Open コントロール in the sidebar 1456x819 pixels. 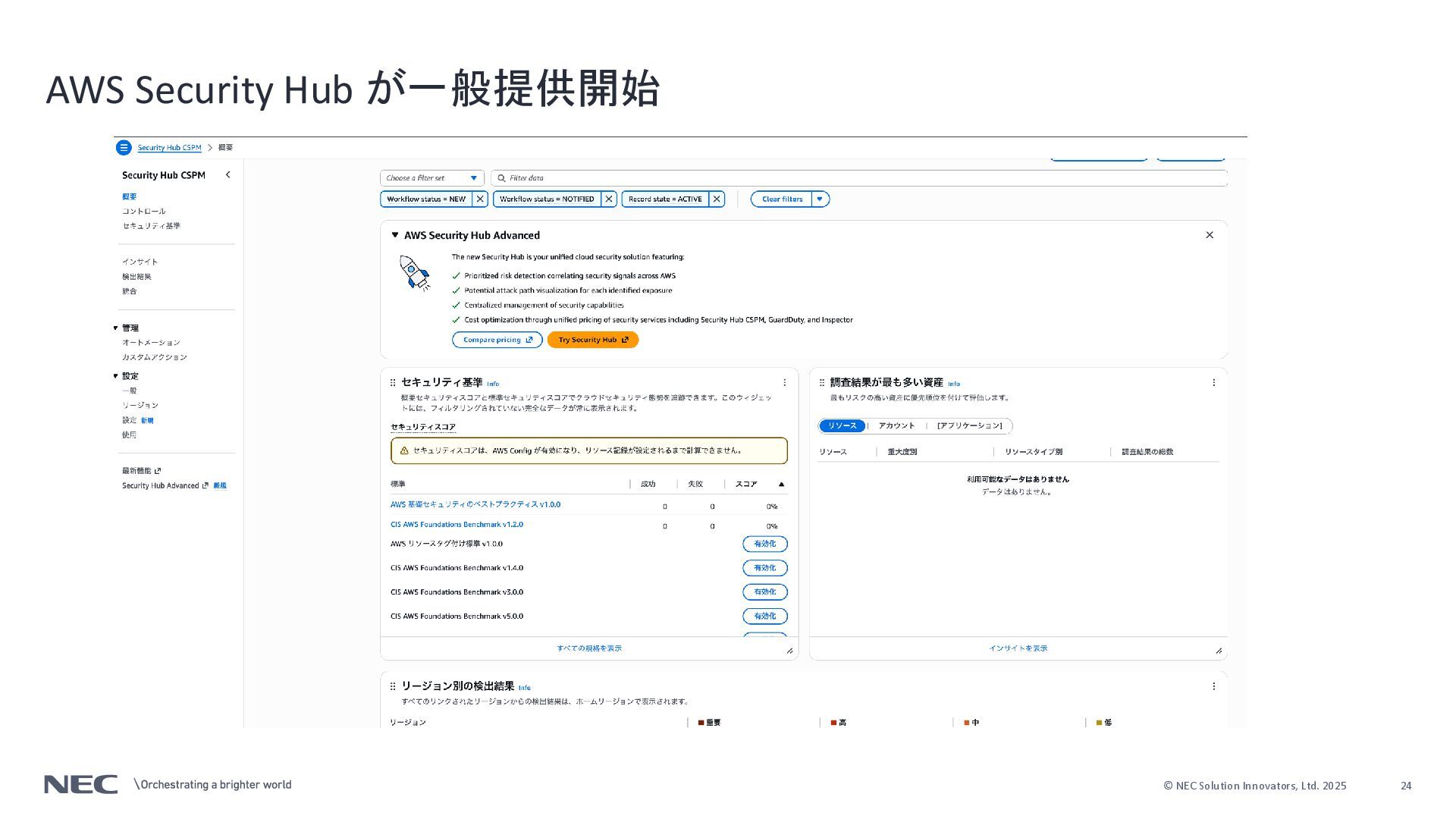tap(143, 212)
